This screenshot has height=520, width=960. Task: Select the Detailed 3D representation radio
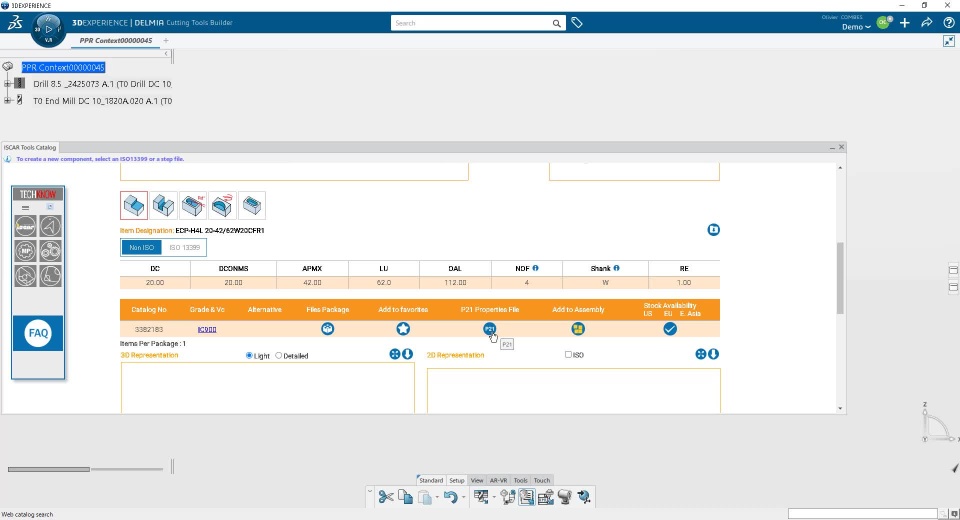[x=279, y=355]
